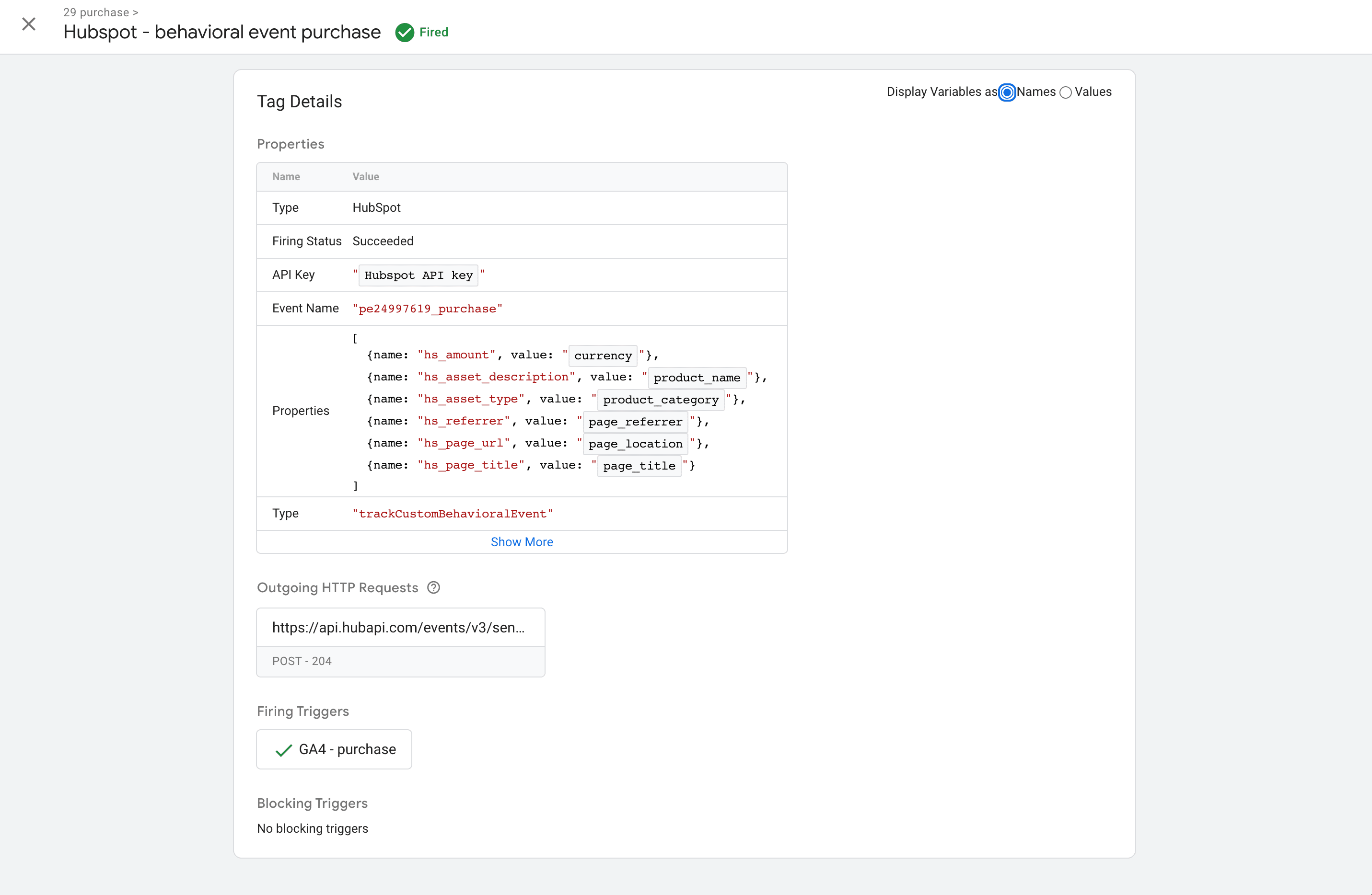Click the Tag Details panel header

[299, 101]
